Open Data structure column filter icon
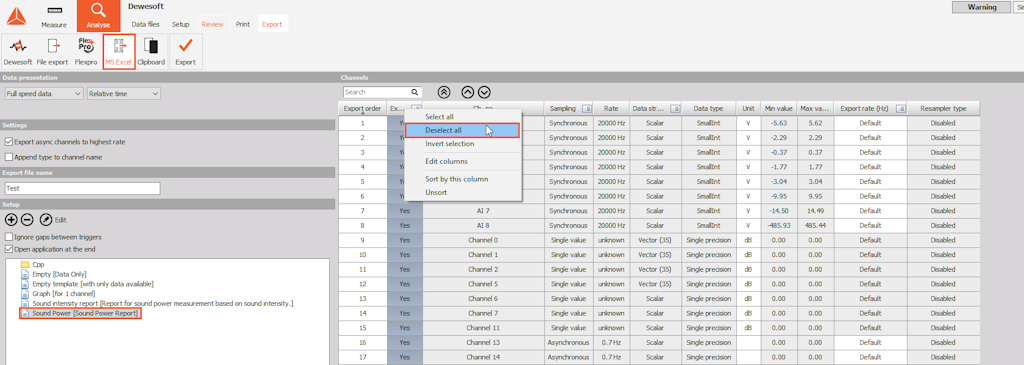The height and width of the screenshot is (365, 1024). (x=675, y=108)
